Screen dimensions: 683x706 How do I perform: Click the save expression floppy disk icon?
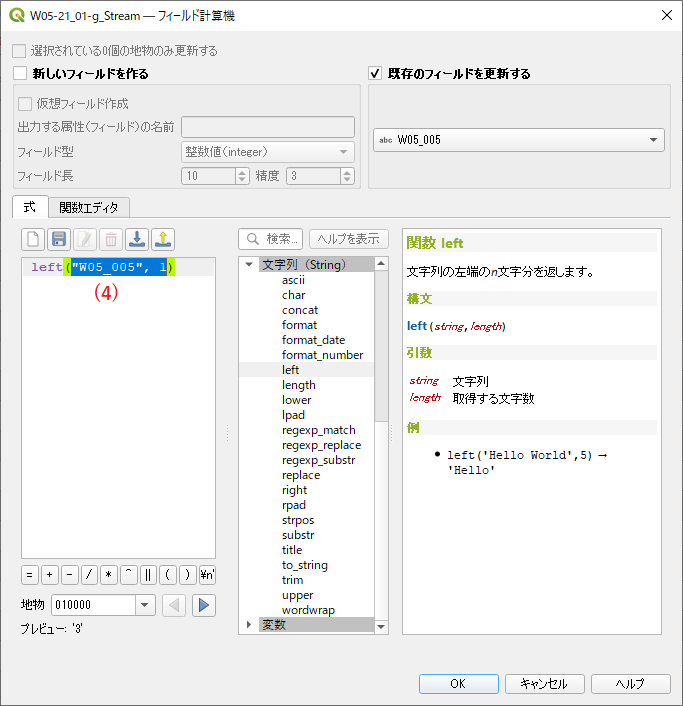pos(59,239)
